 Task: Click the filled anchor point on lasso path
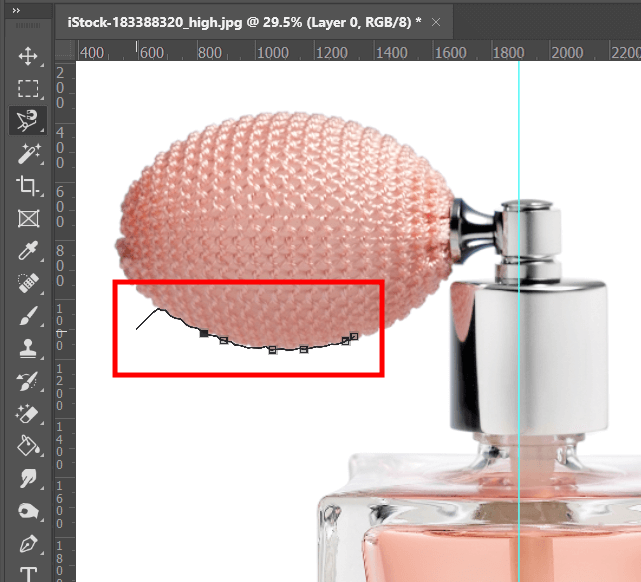pos(204,334)
